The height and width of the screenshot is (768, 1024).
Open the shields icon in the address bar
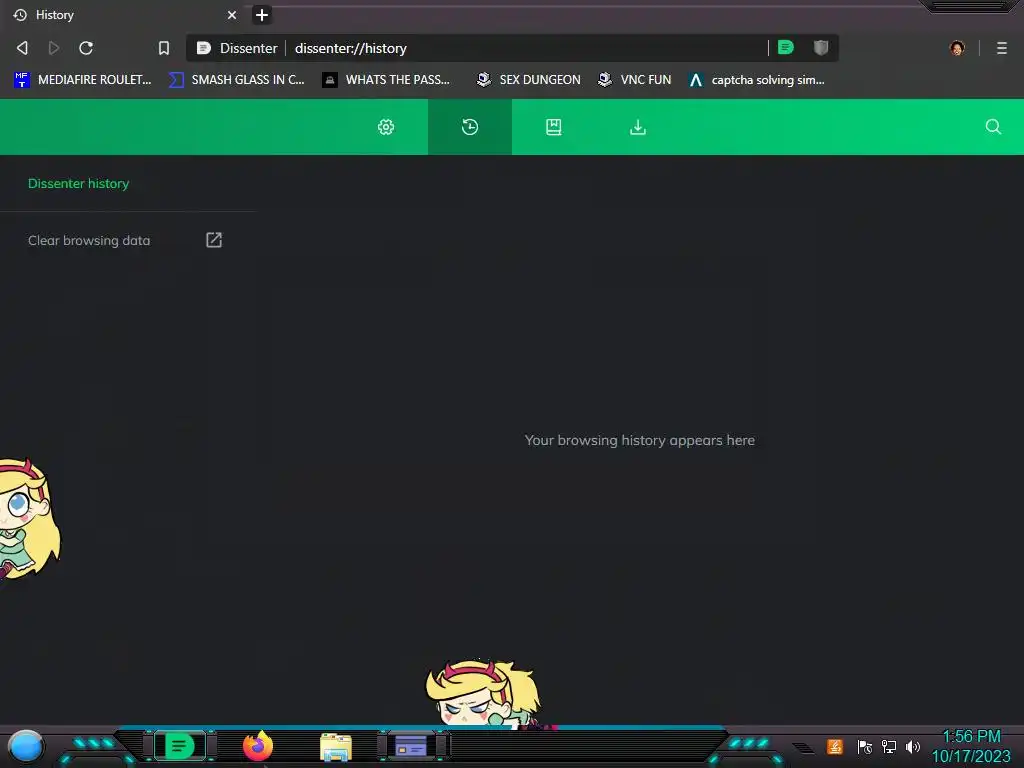(821, 47)
